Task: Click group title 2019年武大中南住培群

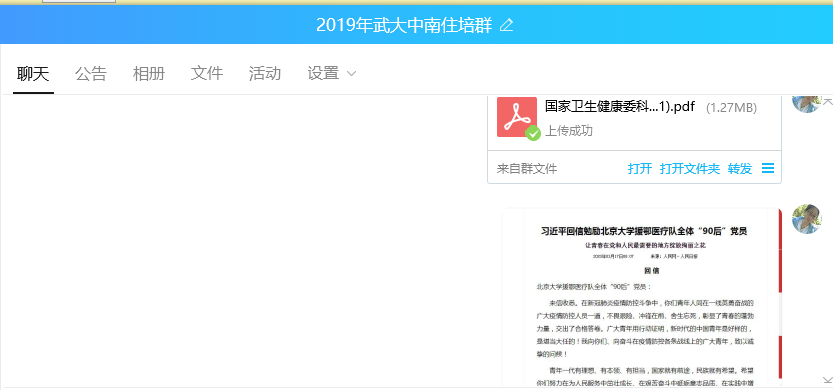Action: [404, 25]
